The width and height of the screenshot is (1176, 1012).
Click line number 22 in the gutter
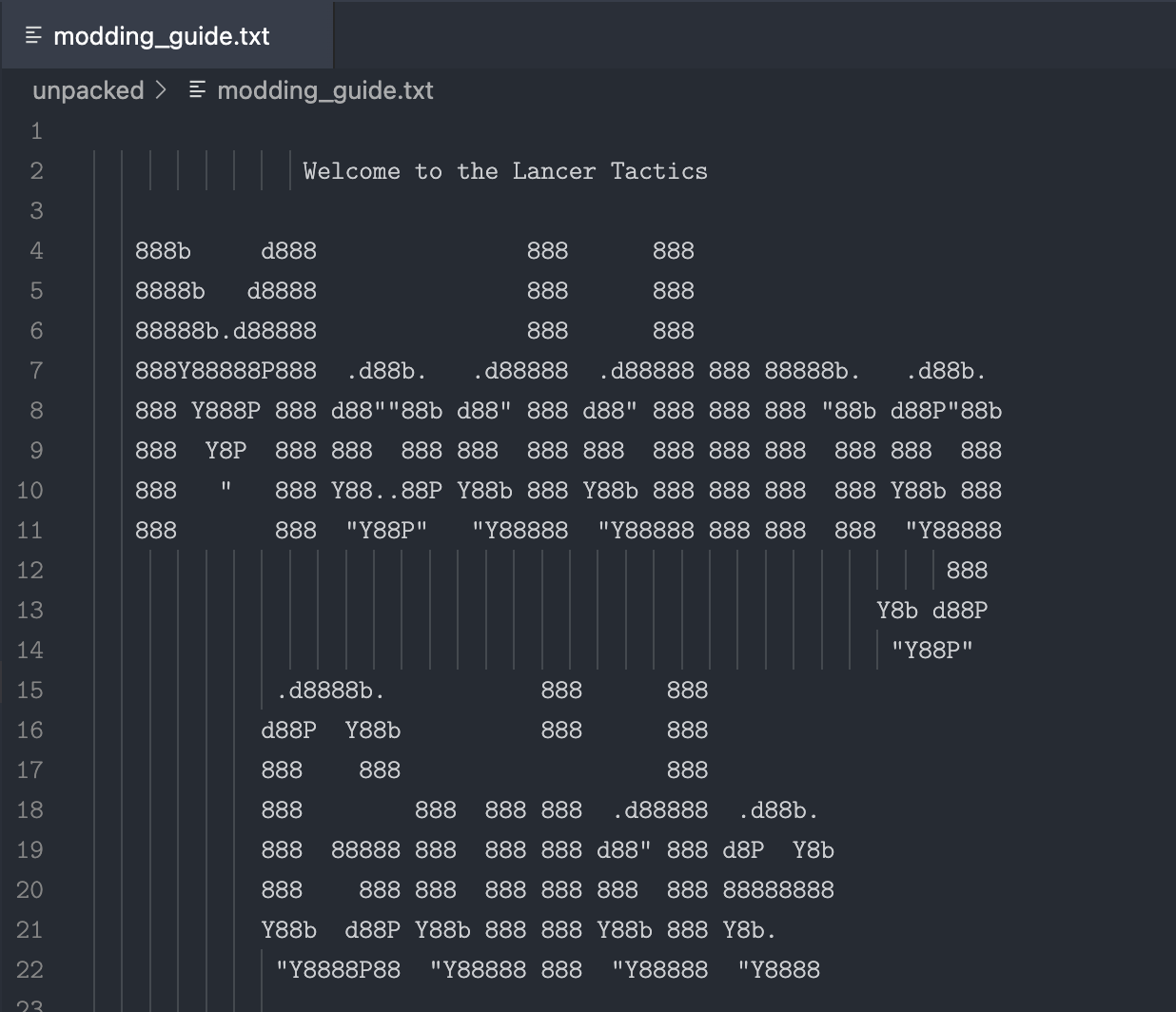click(30, 970)
